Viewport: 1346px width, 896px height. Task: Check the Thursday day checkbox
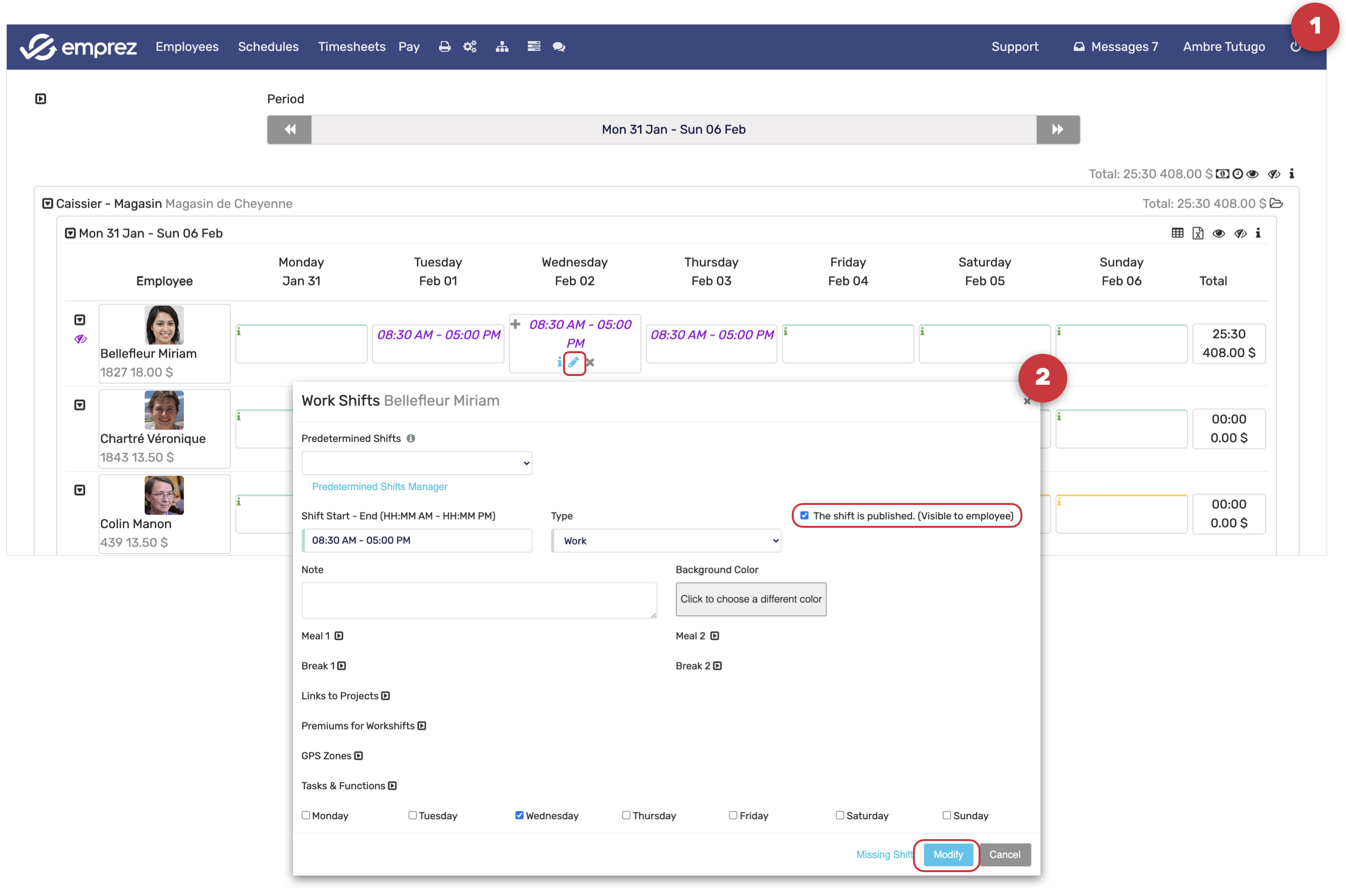click(626, 815)
